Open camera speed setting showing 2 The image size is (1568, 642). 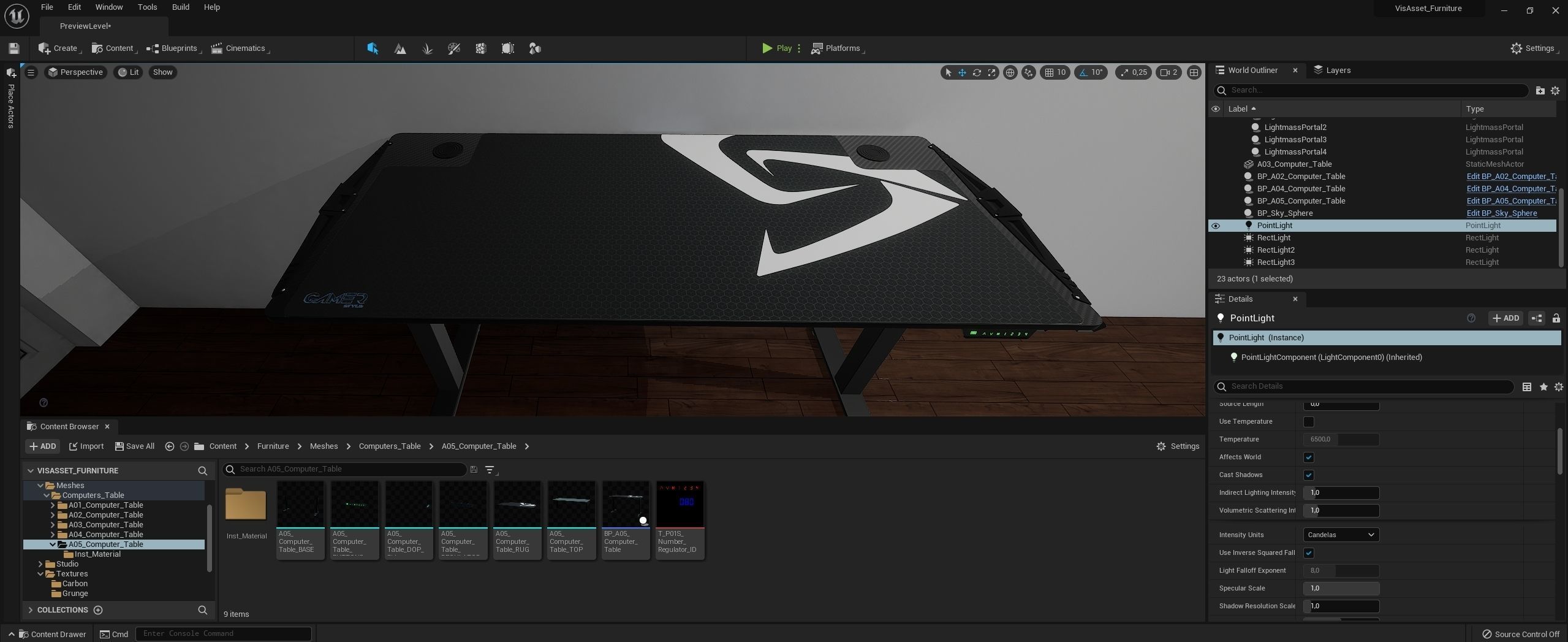pyautogui.click(x=1168, y=72)
